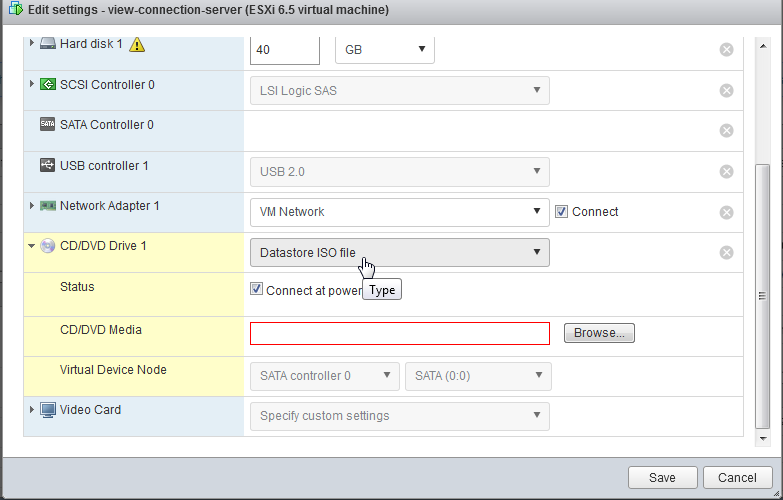Expand Network Adapter 1 details
The width and height of the screenshot is (783, 500).
pyautogui.click(x=31, y=205)
